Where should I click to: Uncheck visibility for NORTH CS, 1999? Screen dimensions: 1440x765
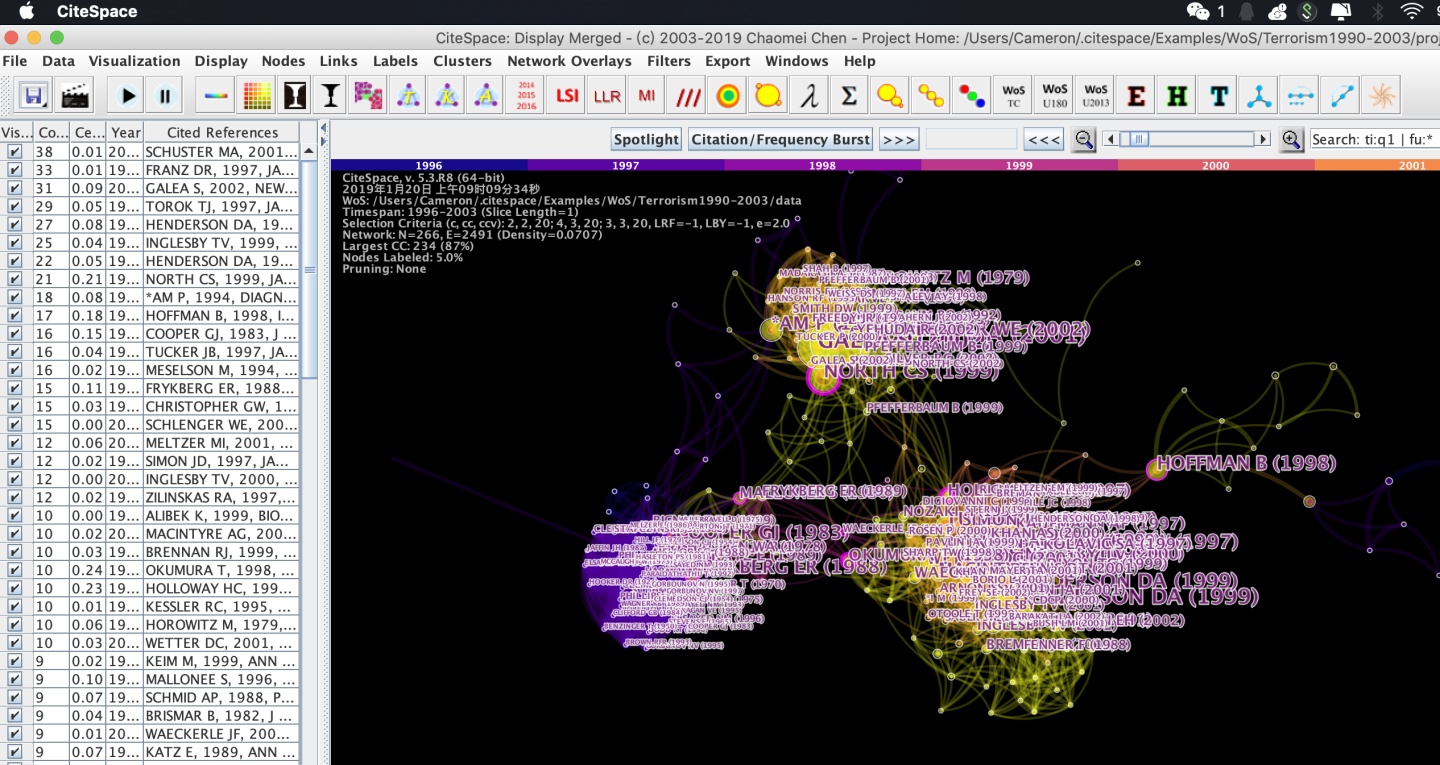(x=15, y=279)
